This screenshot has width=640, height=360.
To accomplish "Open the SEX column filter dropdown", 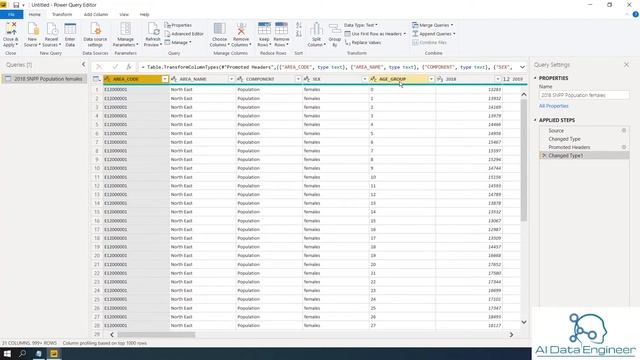I will pos(364,79).
